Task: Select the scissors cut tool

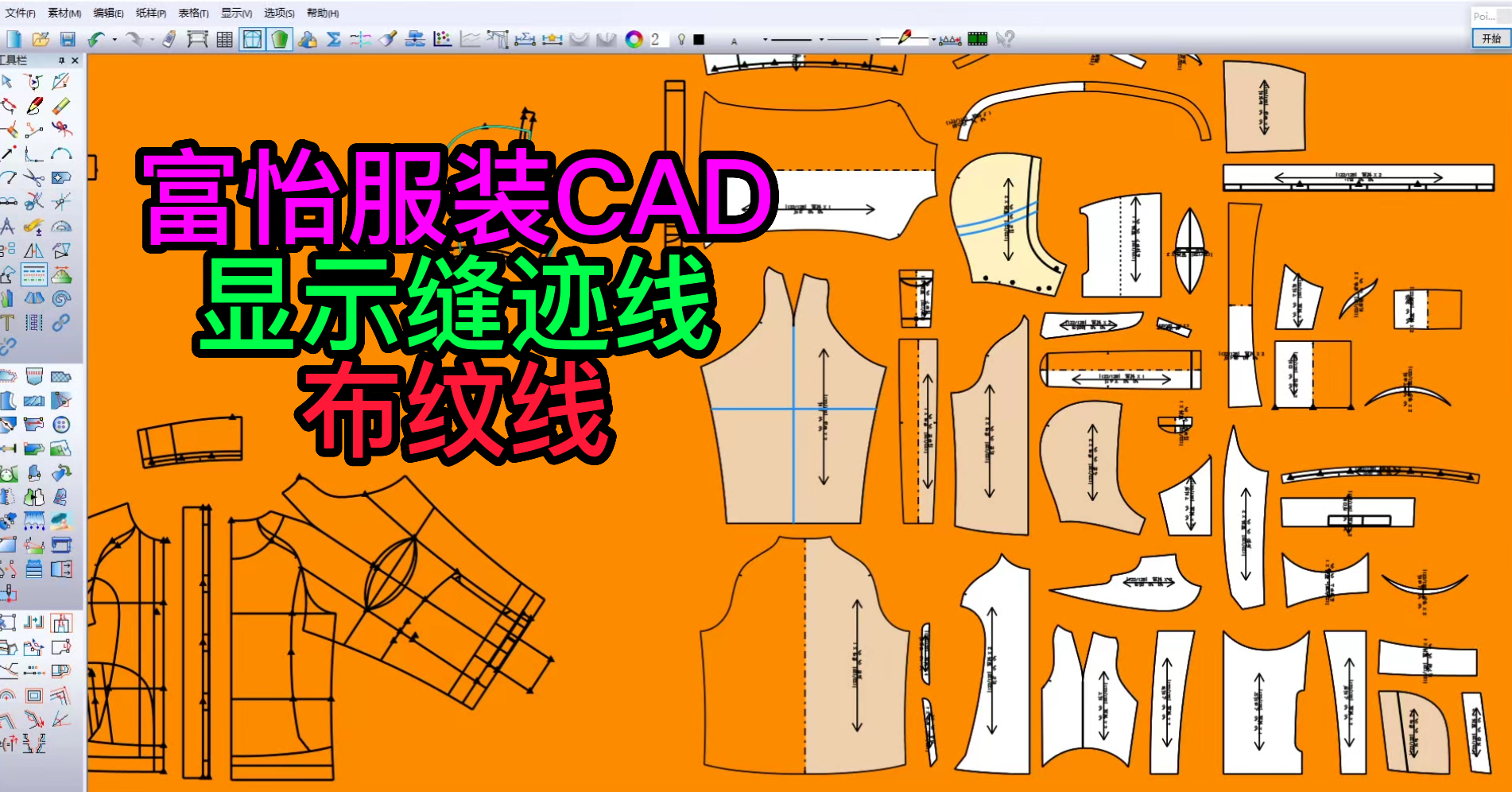Action: point(34,177)
